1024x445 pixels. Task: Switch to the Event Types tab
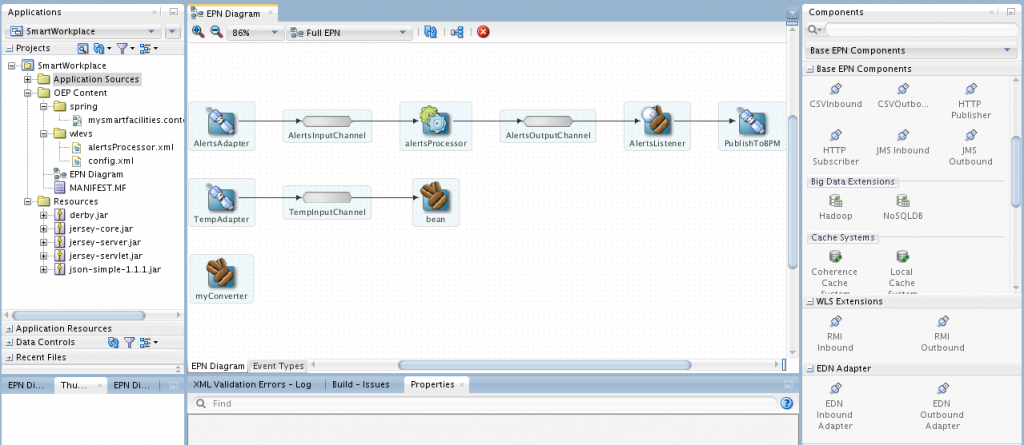pos(278,366)
